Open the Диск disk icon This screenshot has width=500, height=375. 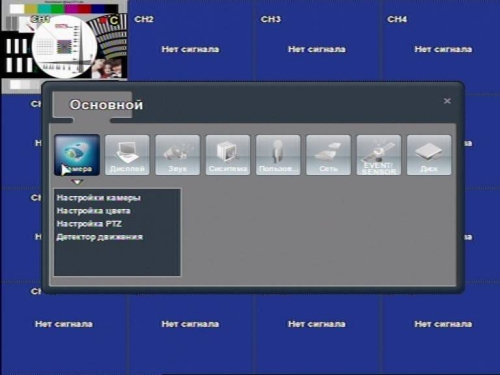(429, 155)
